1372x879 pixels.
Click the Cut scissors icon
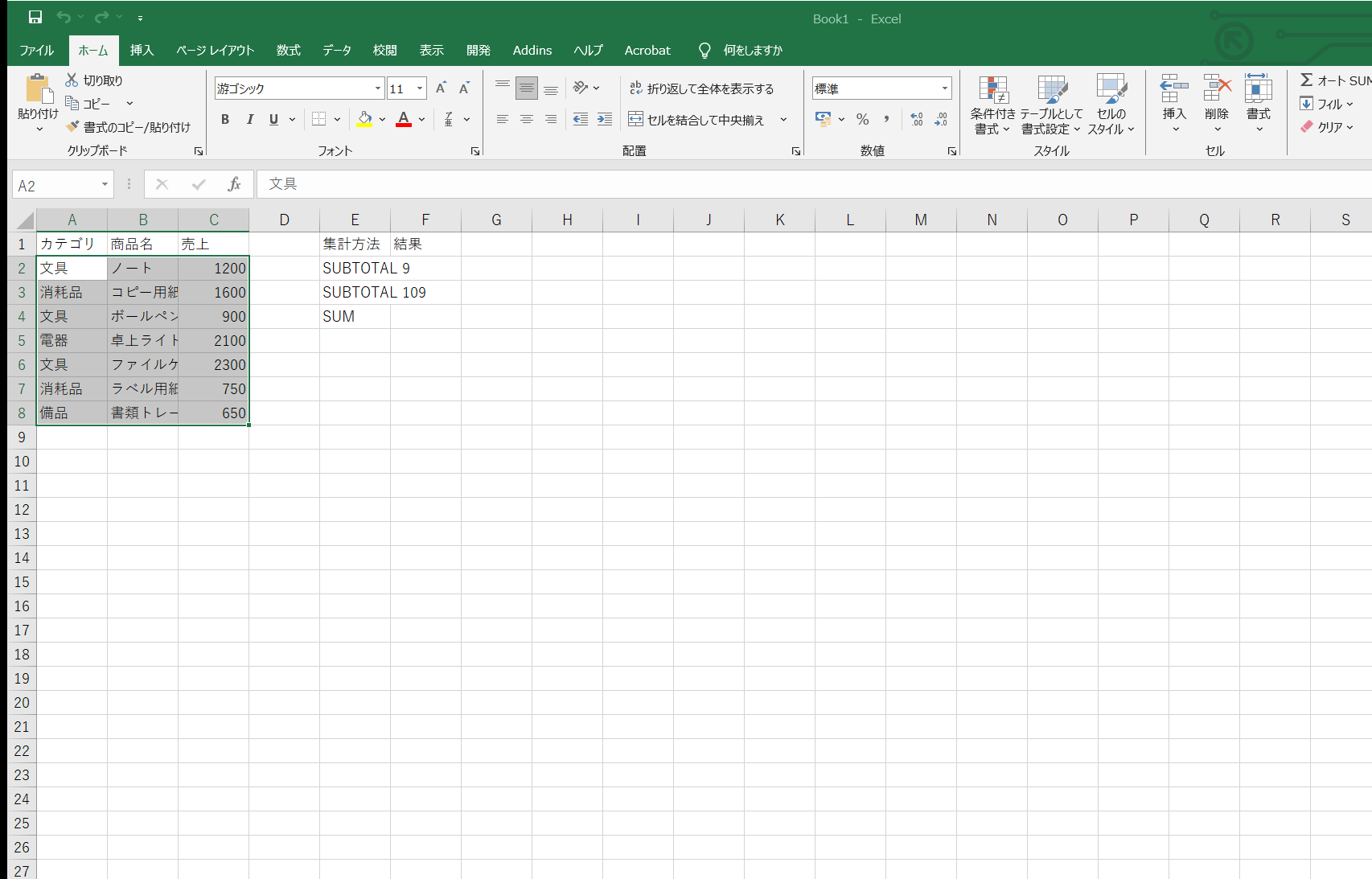coord(72,80)
